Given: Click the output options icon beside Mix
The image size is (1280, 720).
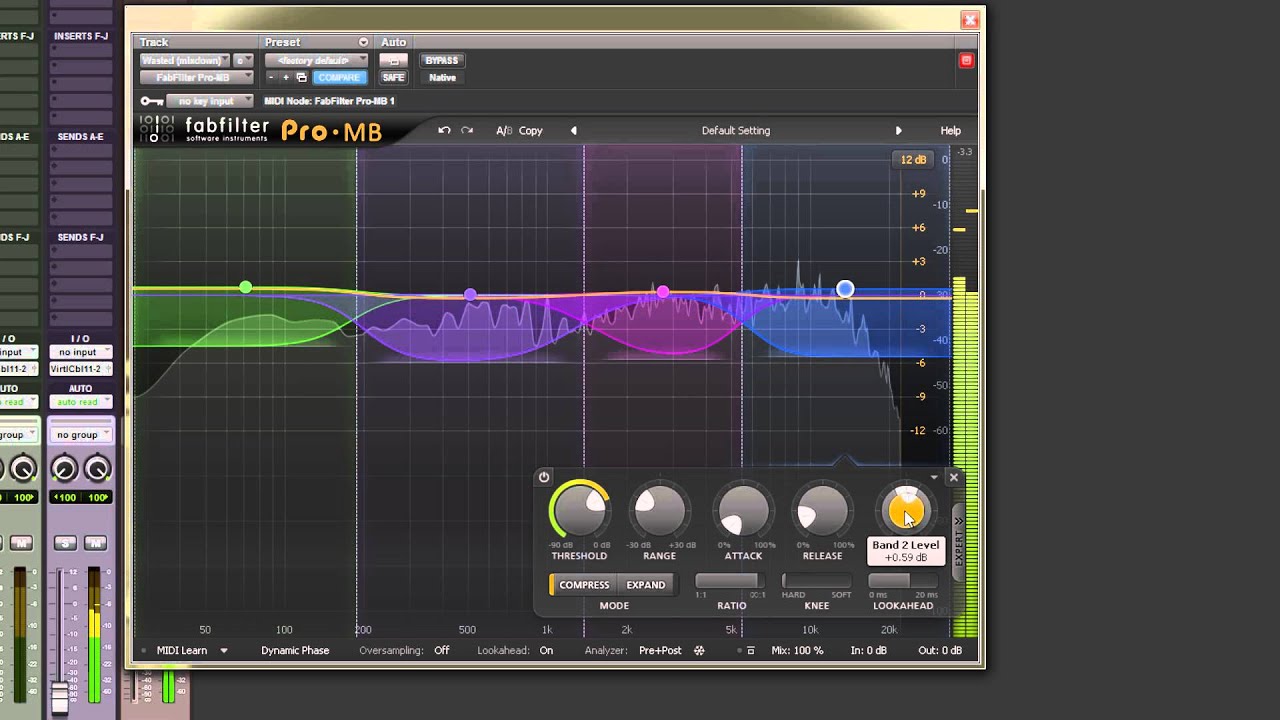Looking at the screenshot, I should 751,651.
